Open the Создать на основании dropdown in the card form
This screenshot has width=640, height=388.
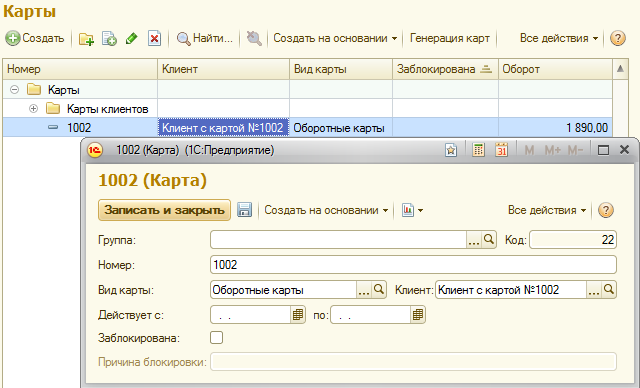326,210
